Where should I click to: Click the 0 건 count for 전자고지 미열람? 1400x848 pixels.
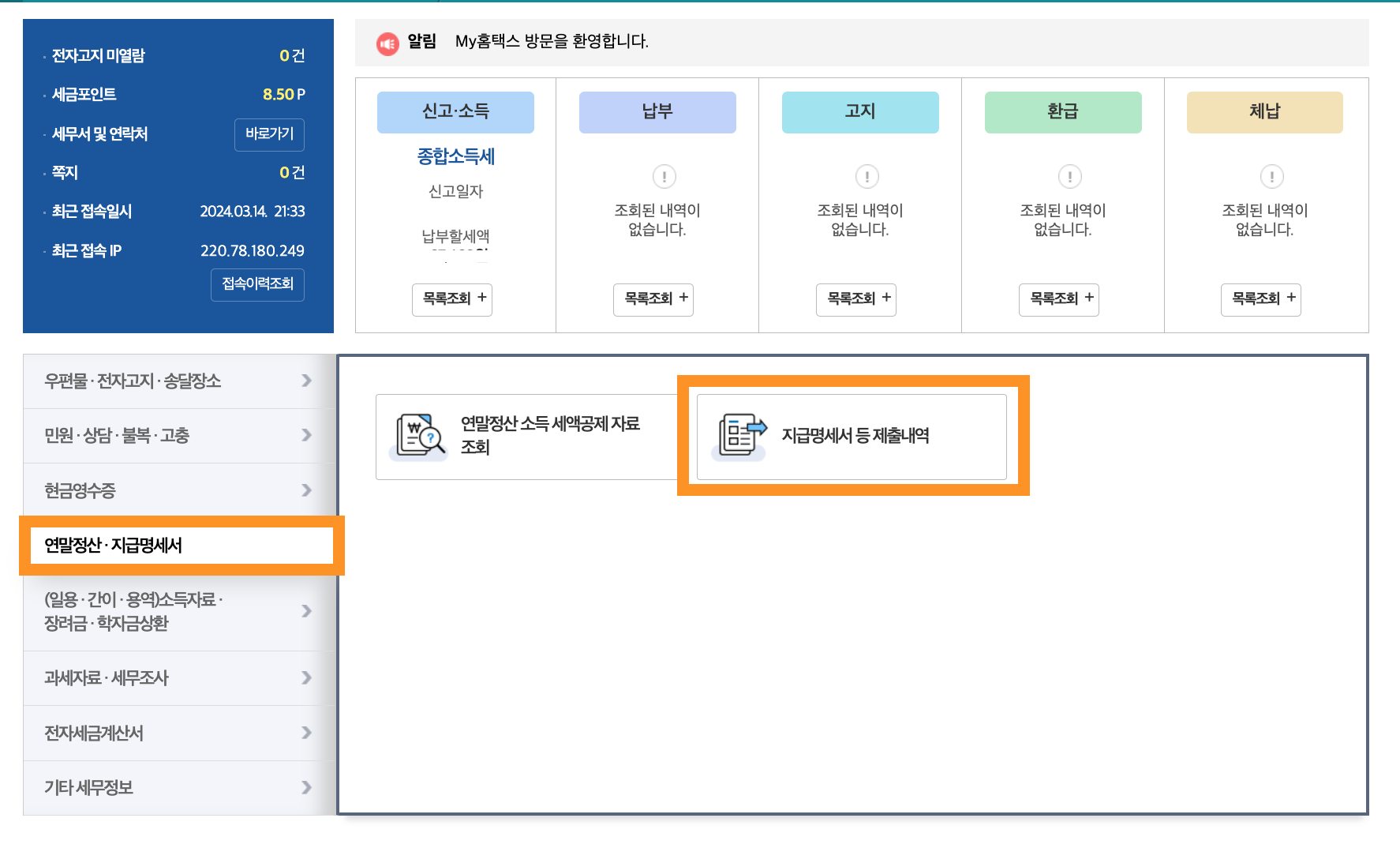pos(292,56)
